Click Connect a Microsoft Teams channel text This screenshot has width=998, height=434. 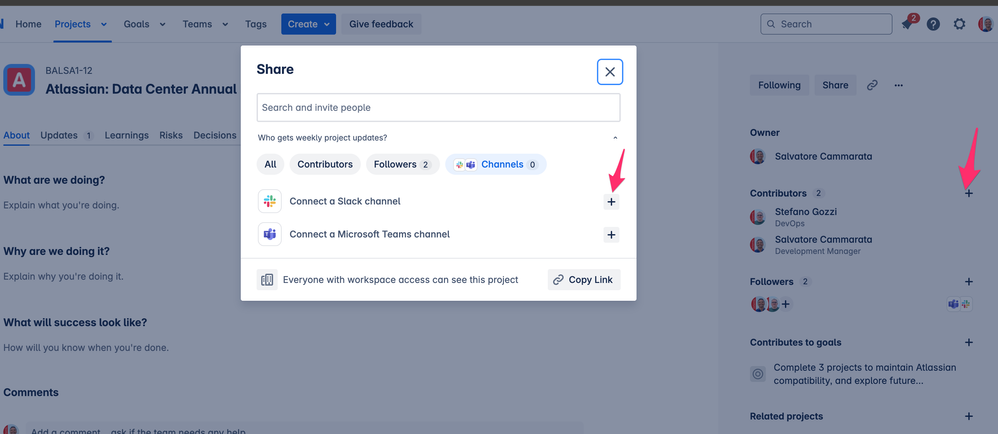(x=370, y=234)
